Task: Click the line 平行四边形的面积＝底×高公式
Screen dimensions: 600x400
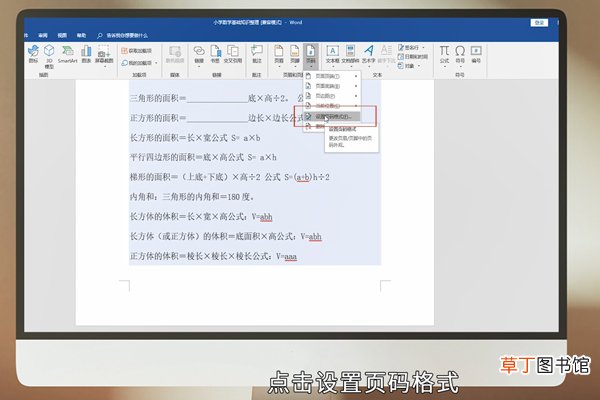Action: coord(203,157)
